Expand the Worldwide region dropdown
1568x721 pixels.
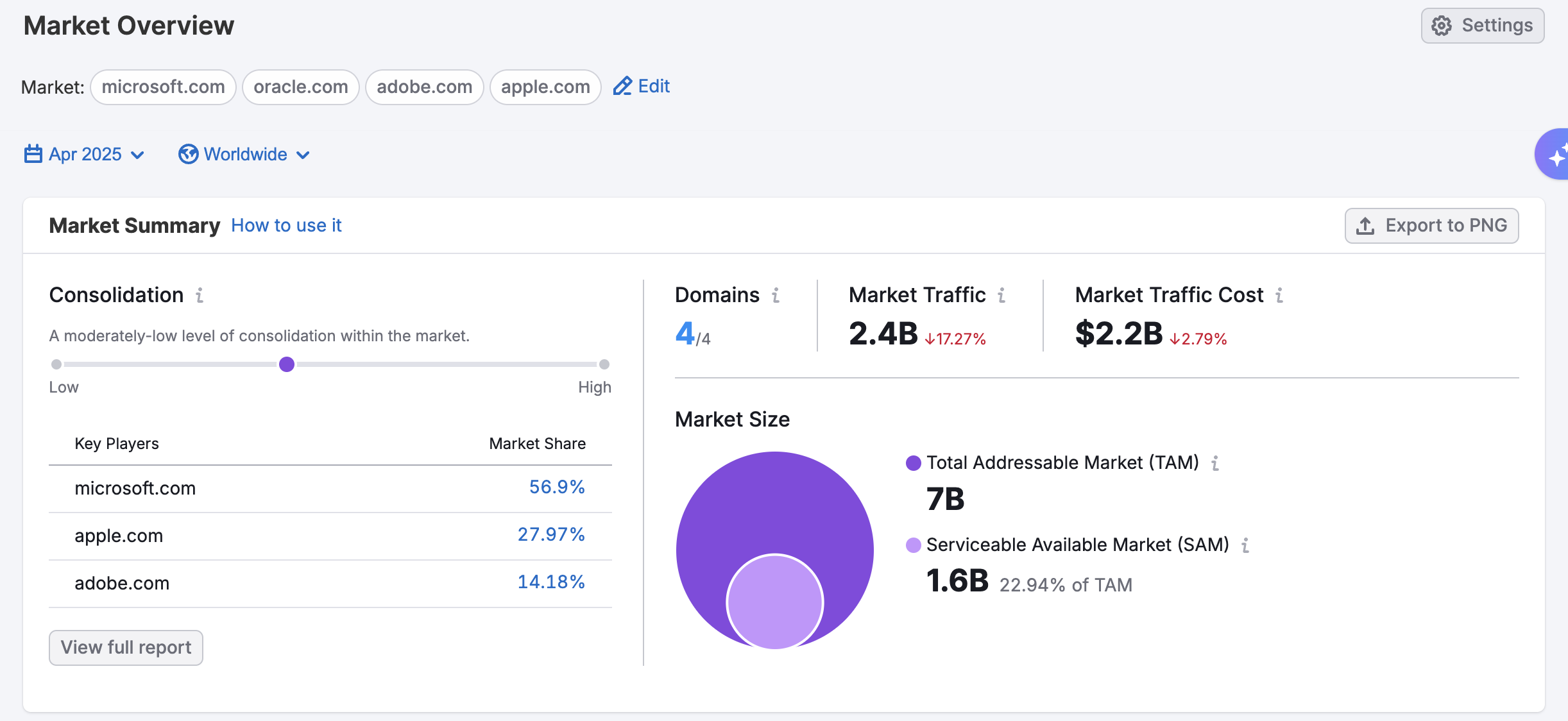pyautogui.click(x=244, y=155)
